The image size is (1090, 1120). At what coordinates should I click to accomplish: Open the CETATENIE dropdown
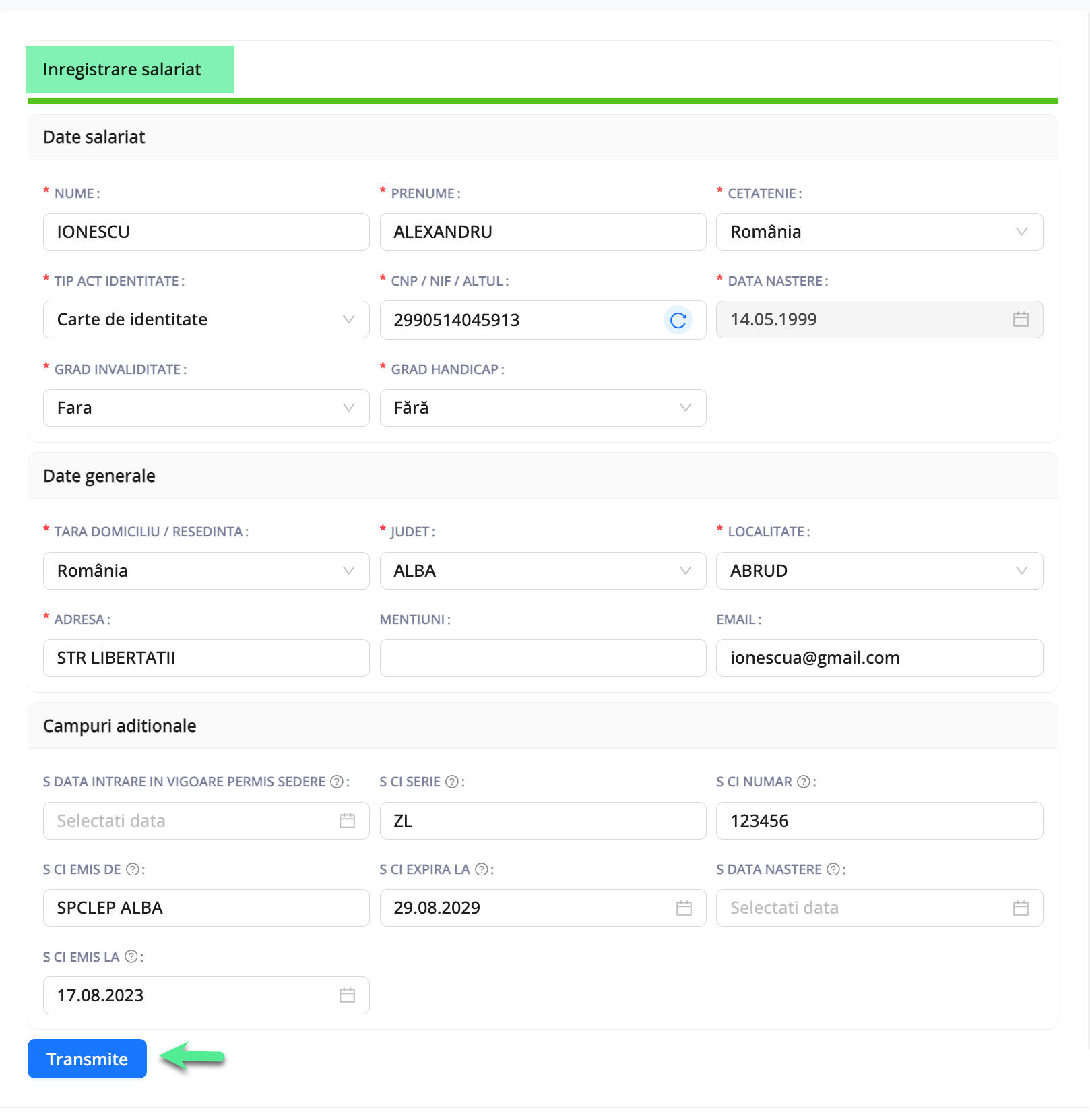click(x=1021, y=232)
